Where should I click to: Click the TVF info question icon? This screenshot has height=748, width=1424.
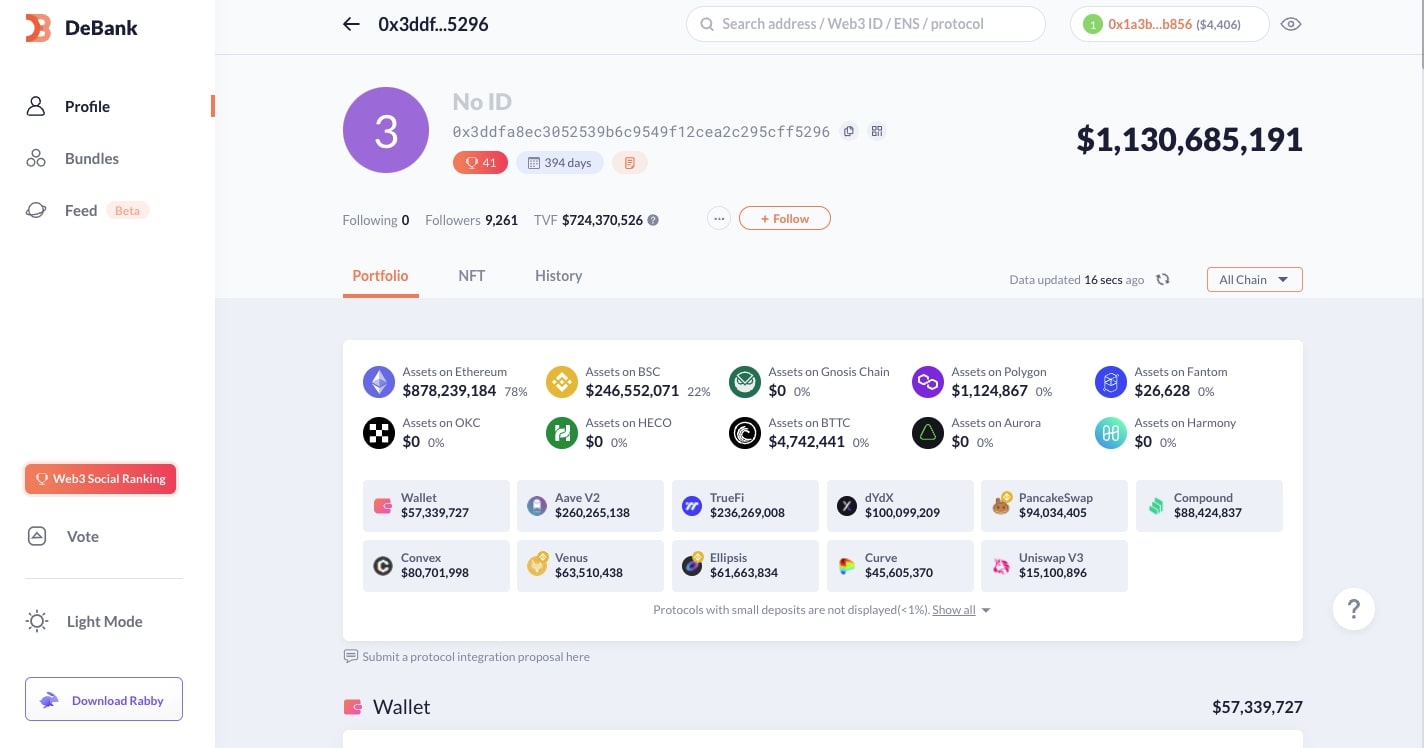pos(653,220)
